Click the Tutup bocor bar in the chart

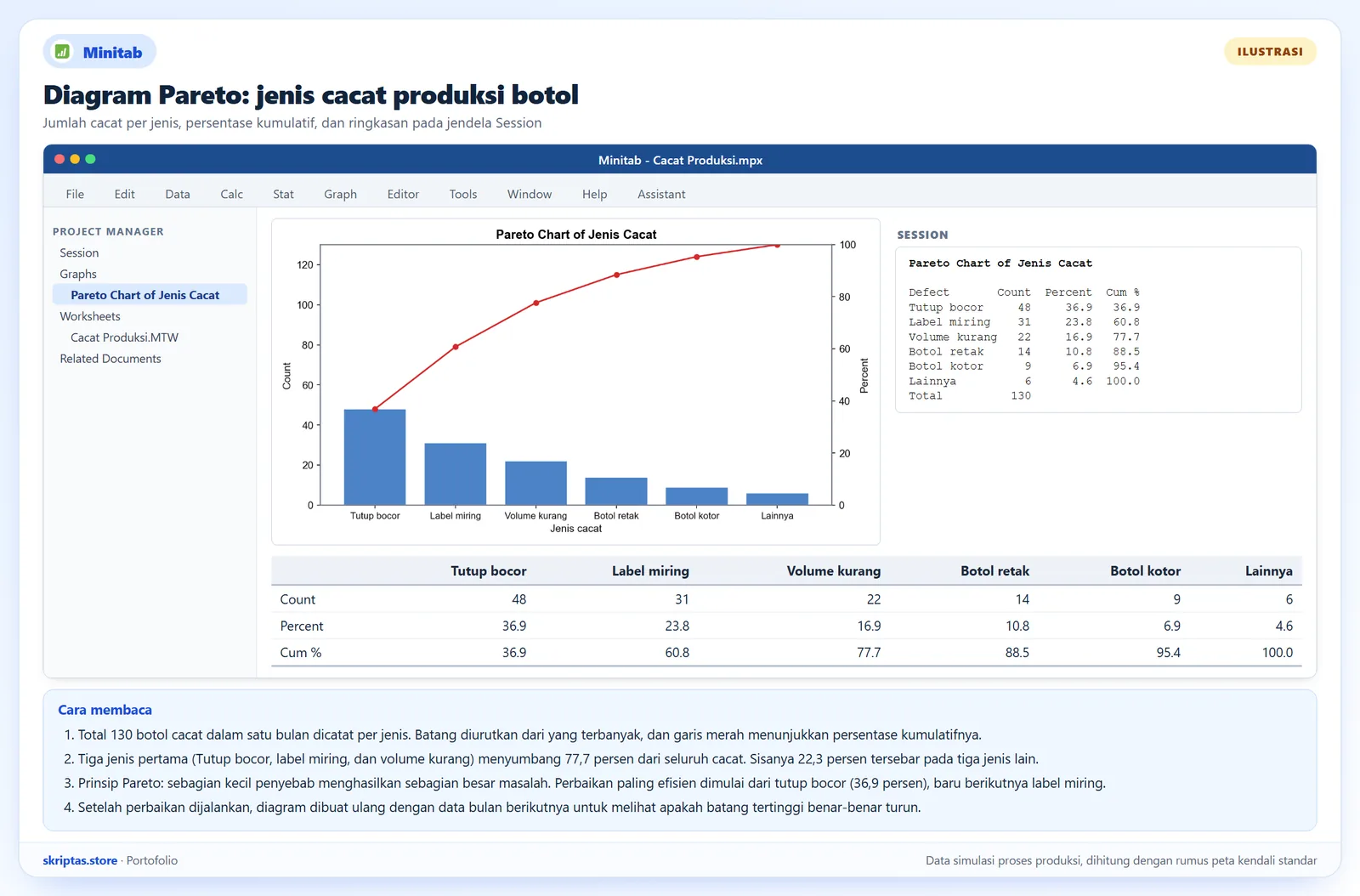[x=375, y=457]
